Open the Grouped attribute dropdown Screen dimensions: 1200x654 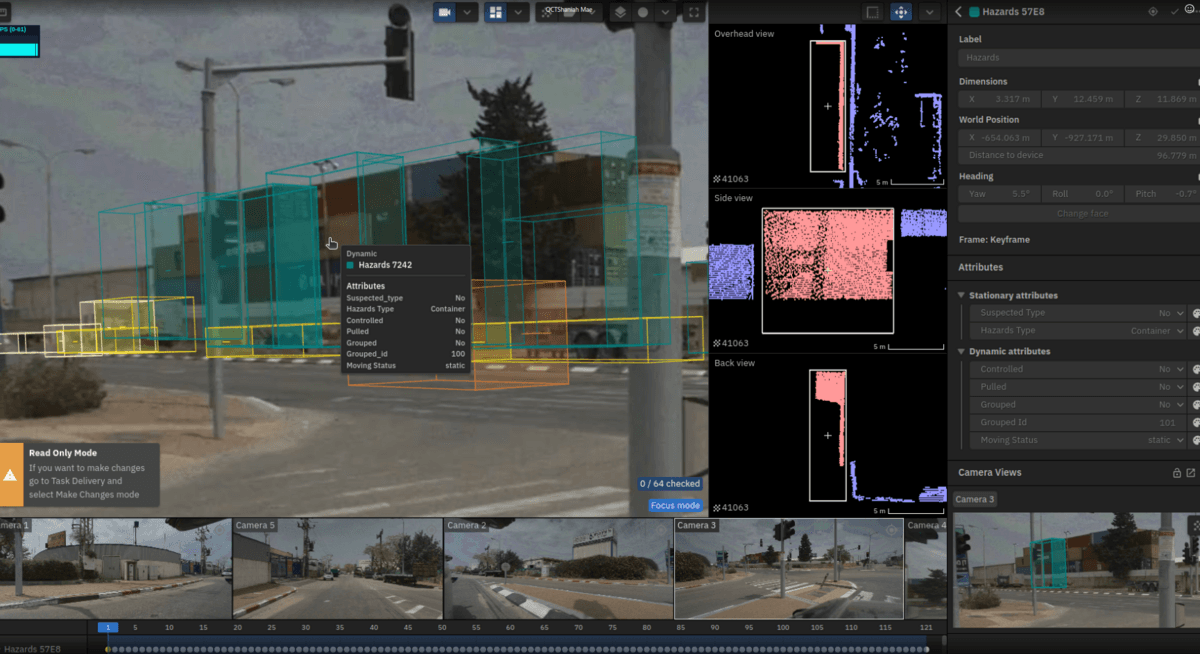1076,405
